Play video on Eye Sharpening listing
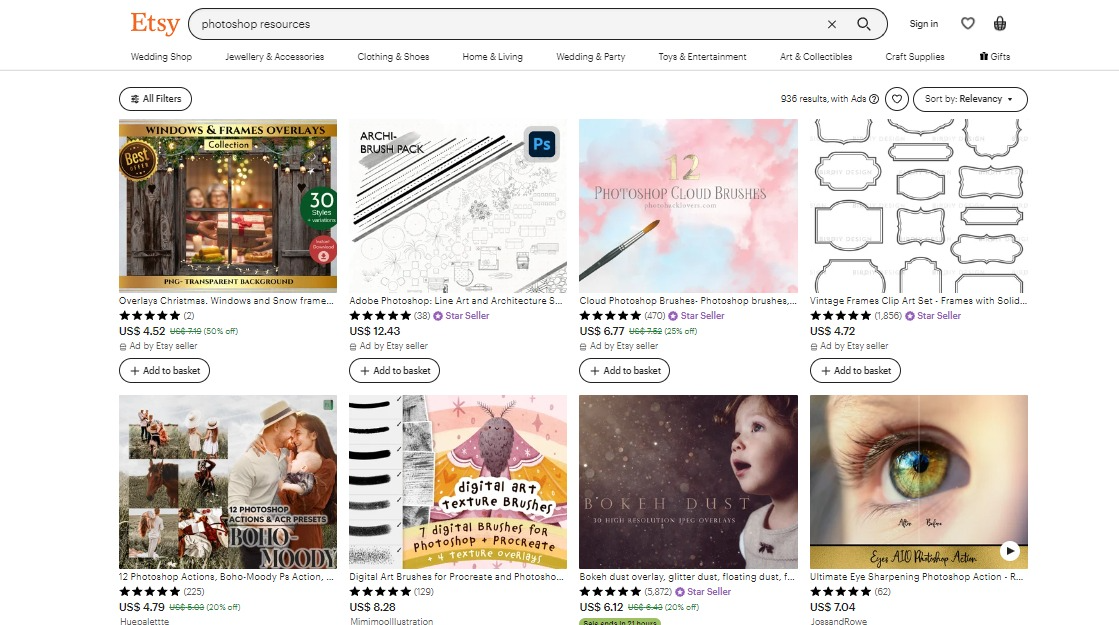 pyautogui.click(x=1009, y=550)
